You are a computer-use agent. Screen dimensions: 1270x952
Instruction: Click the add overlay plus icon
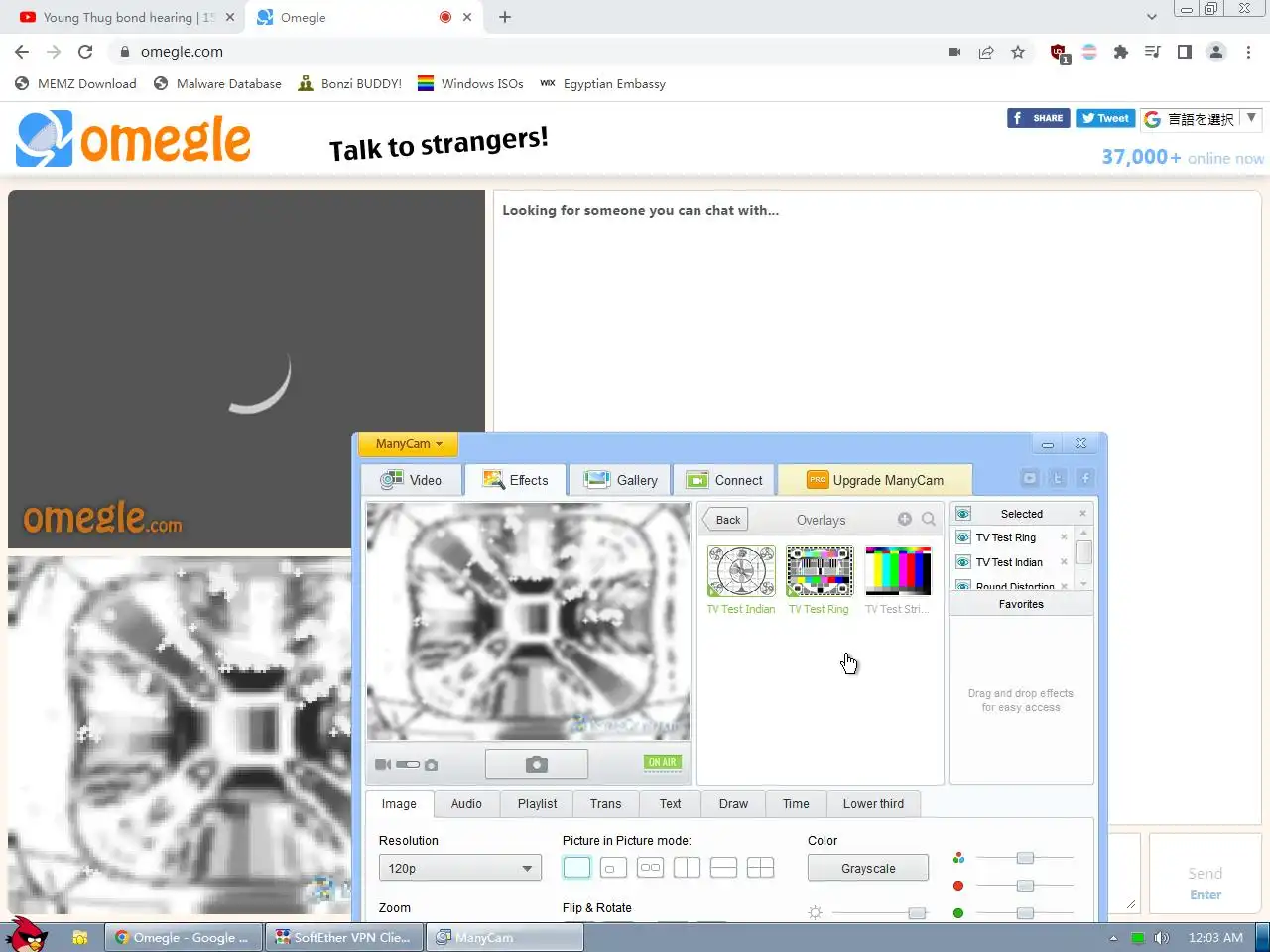905,519
